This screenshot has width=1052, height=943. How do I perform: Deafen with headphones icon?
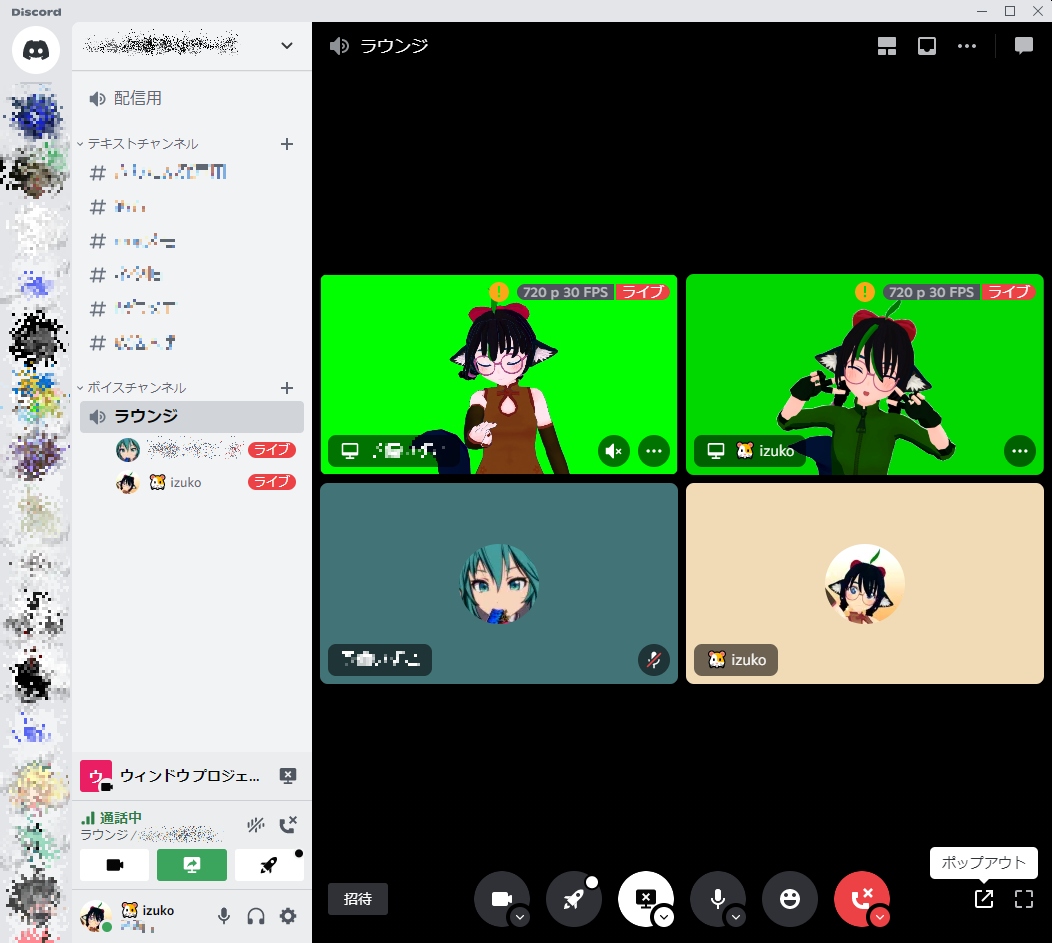[256, 916]
